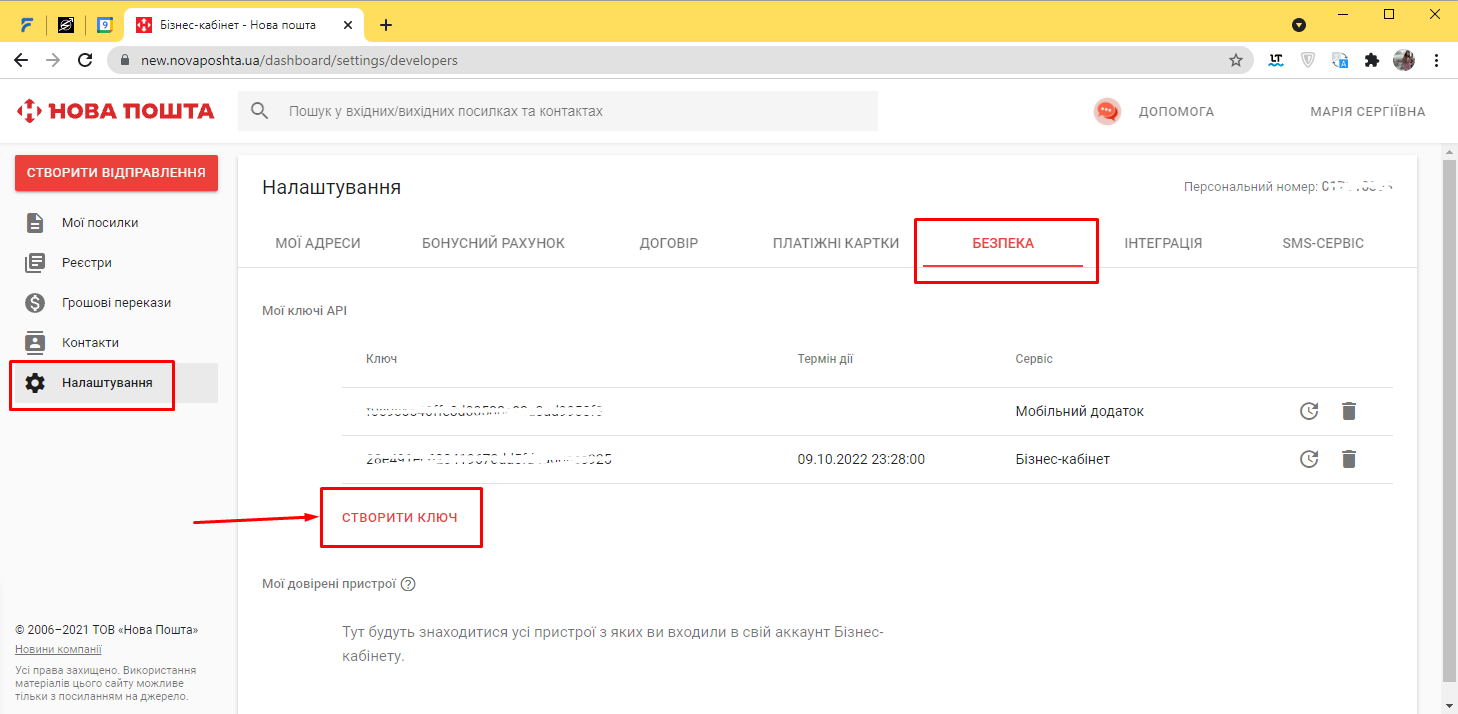This screenshot has height=714, width=1458.
Task: Bookmark this page with star icon
Action: [x=1236, y=60]
